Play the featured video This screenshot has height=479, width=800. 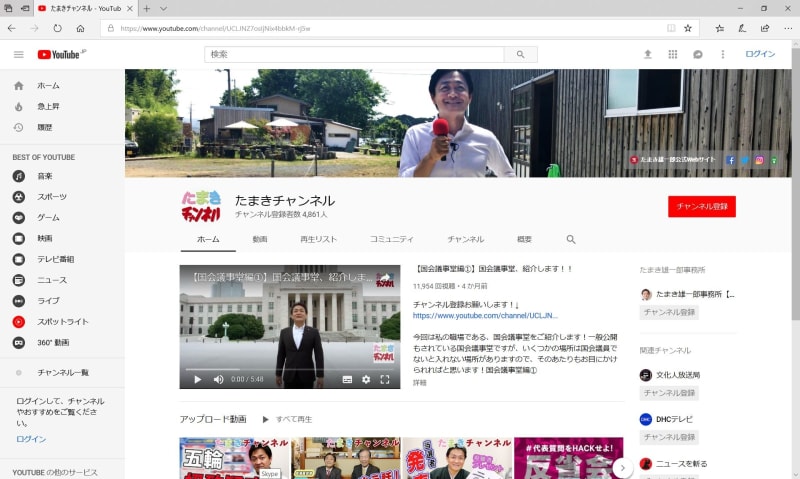pyautogui.click(x=198, y=379)
